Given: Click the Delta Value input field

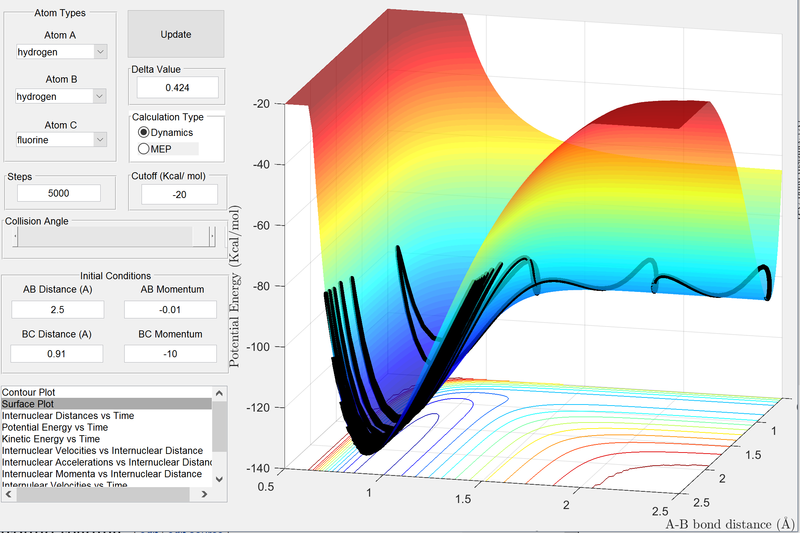Looking at the screenshot, I should pos(178,88).
